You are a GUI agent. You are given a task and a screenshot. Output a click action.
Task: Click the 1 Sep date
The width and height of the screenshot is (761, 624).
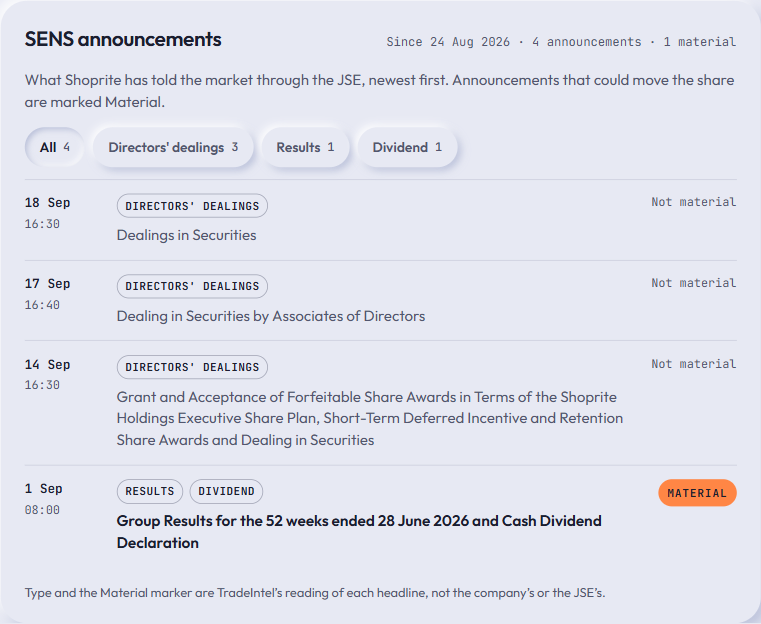(x=44, y=489)
